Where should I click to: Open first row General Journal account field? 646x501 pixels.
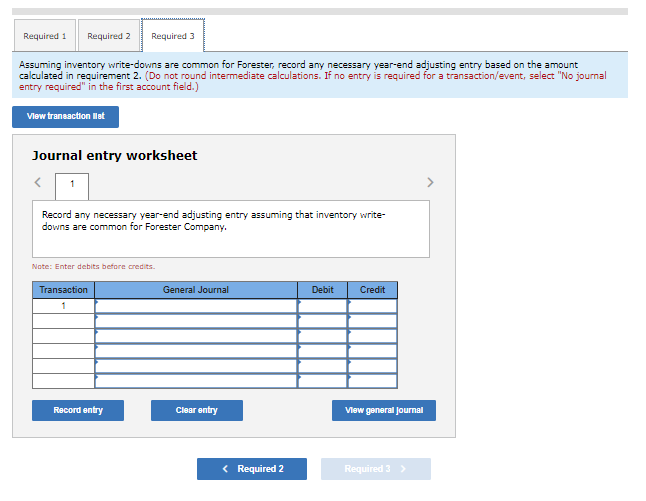coord(196,306)
